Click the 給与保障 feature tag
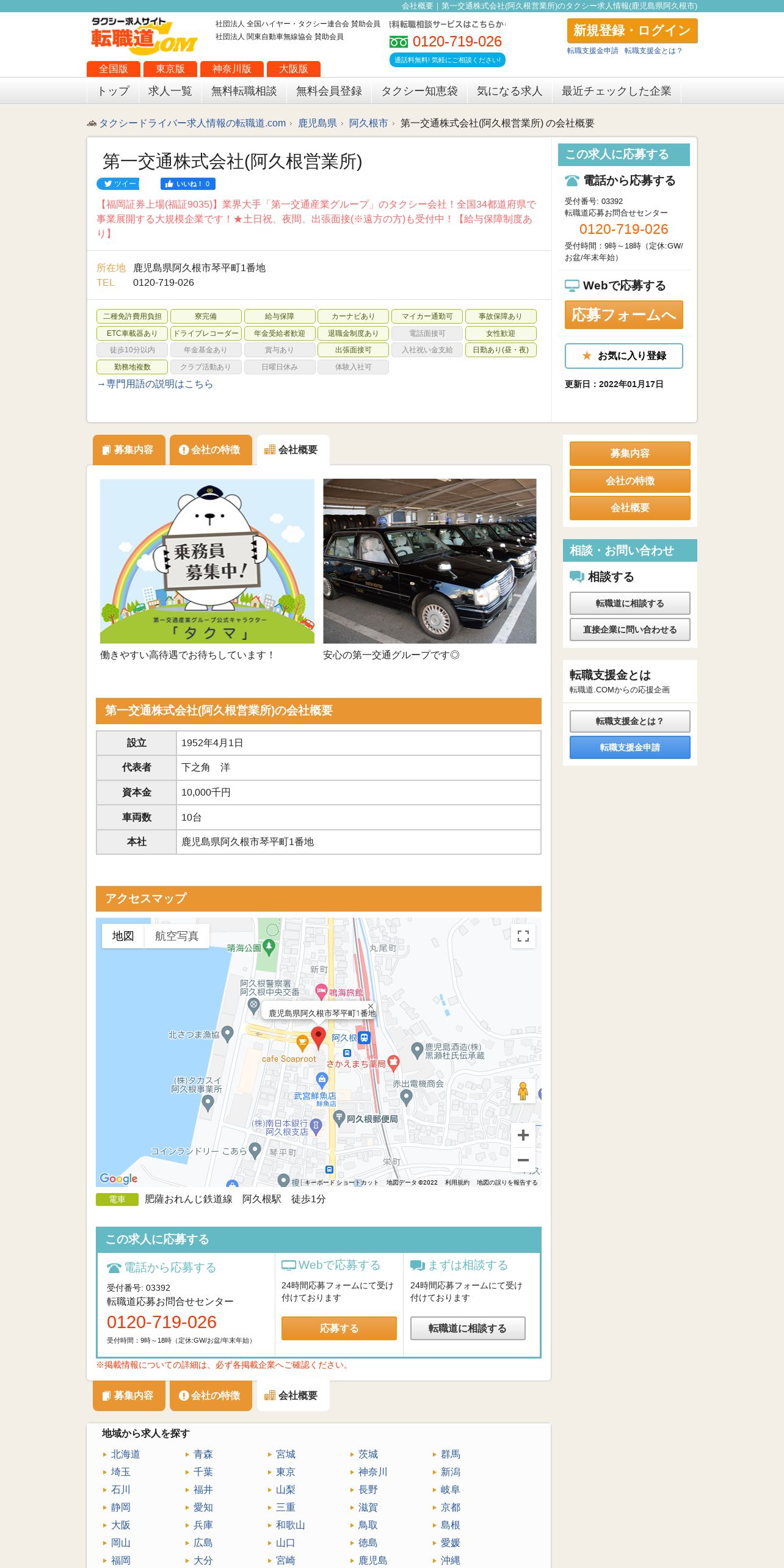Image resolution: width=784 pixels, height=1568 pixels. pyautogui.click(x=280, y=316)
